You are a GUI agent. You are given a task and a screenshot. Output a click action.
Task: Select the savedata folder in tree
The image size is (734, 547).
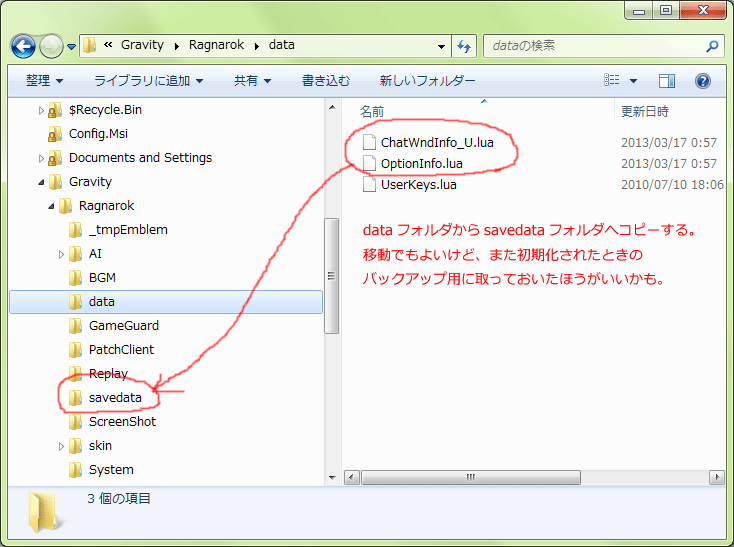[x=115, y=398]
